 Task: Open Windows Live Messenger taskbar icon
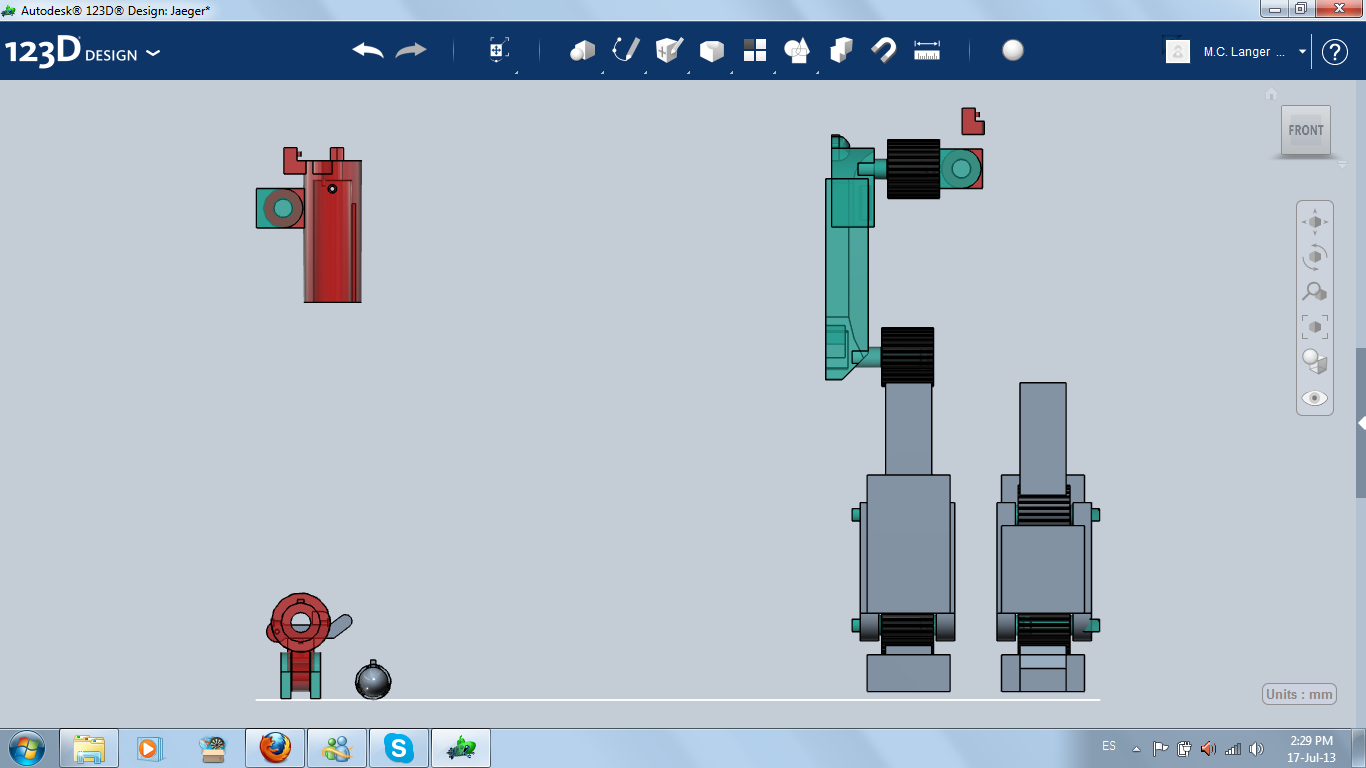tap(337, 747)
